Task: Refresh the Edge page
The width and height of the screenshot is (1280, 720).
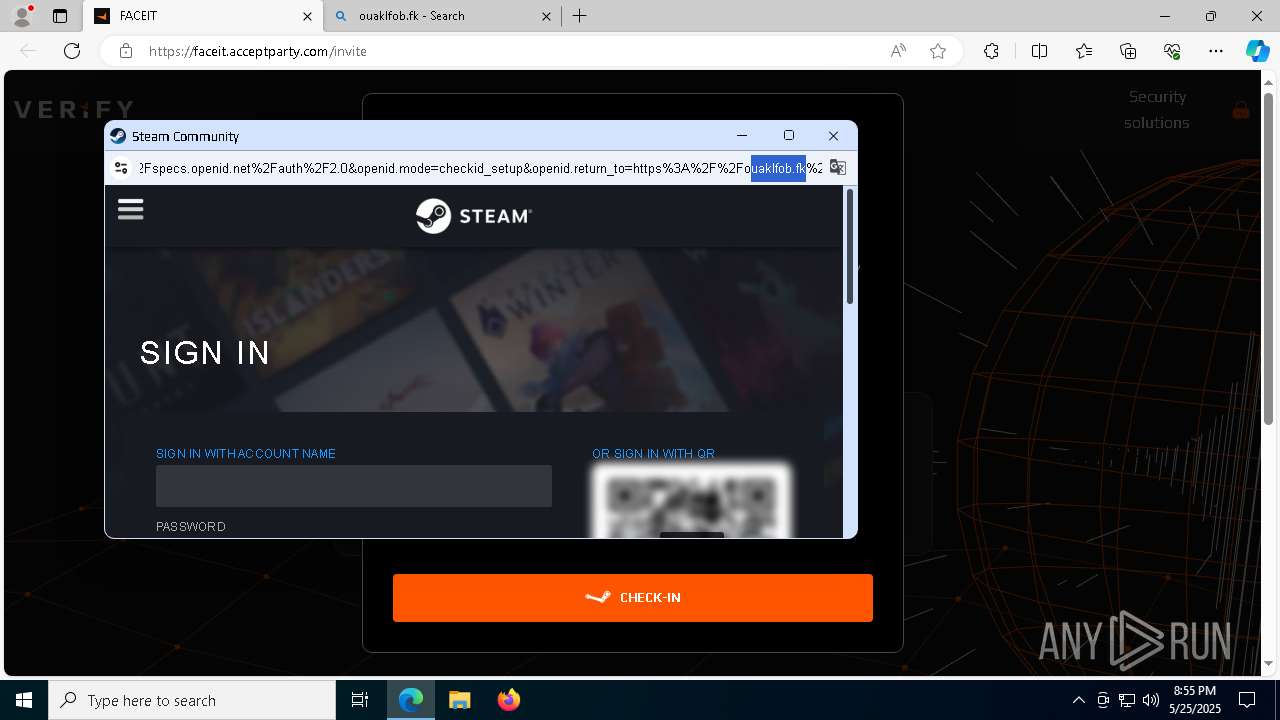Action: point(72,51)
